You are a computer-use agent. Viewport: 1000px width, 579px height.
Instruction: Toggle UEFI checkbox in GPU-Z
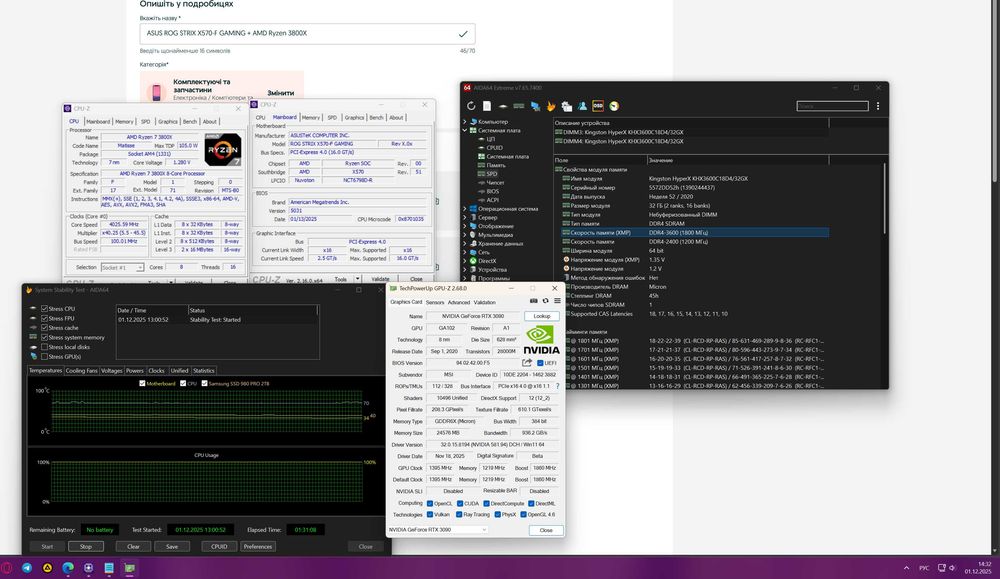540,363
